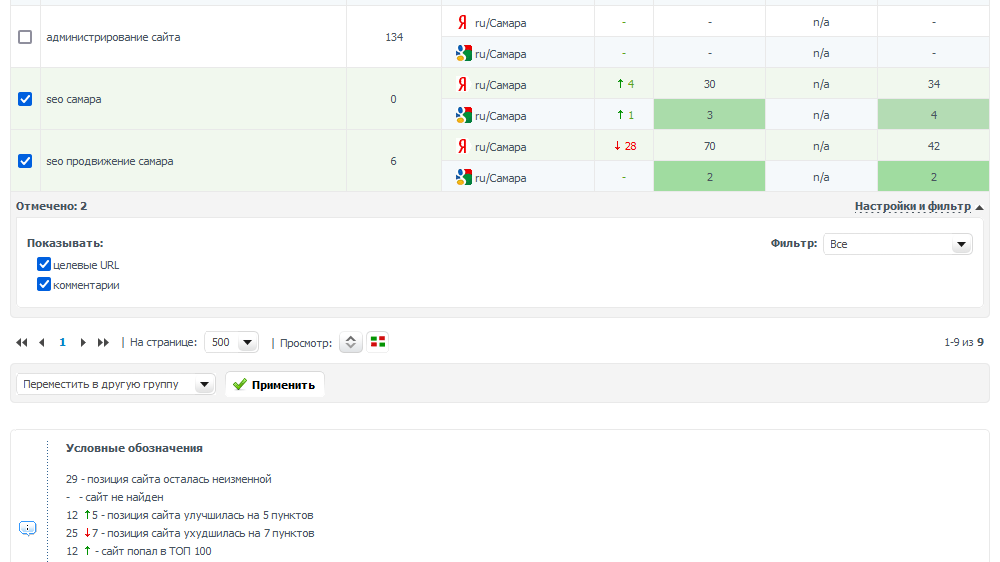The image size is (1000, 562).
Task: Click the Google icon for seo продвижение самара
Action: (463, 177)
